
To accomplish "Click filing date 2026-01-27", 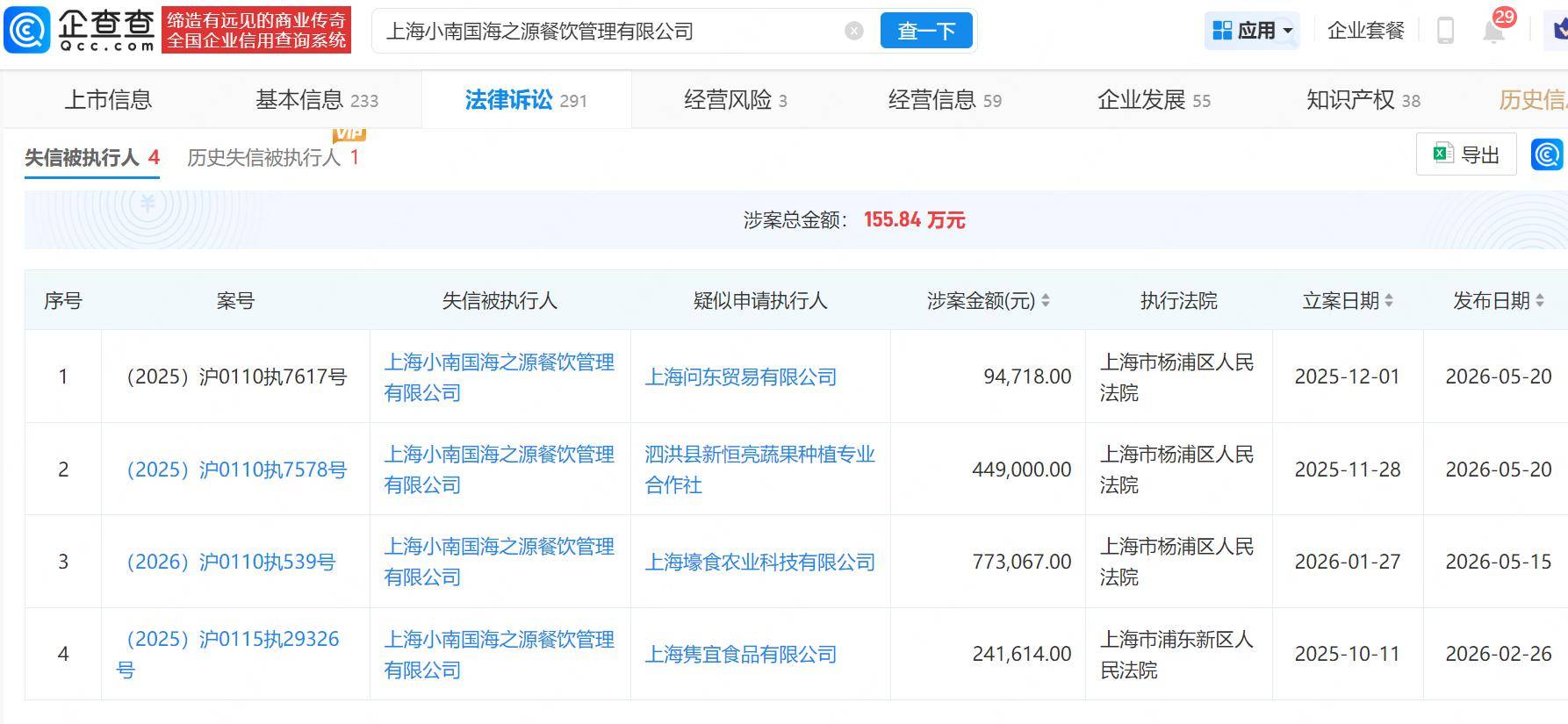I will tap(1347, 562).
